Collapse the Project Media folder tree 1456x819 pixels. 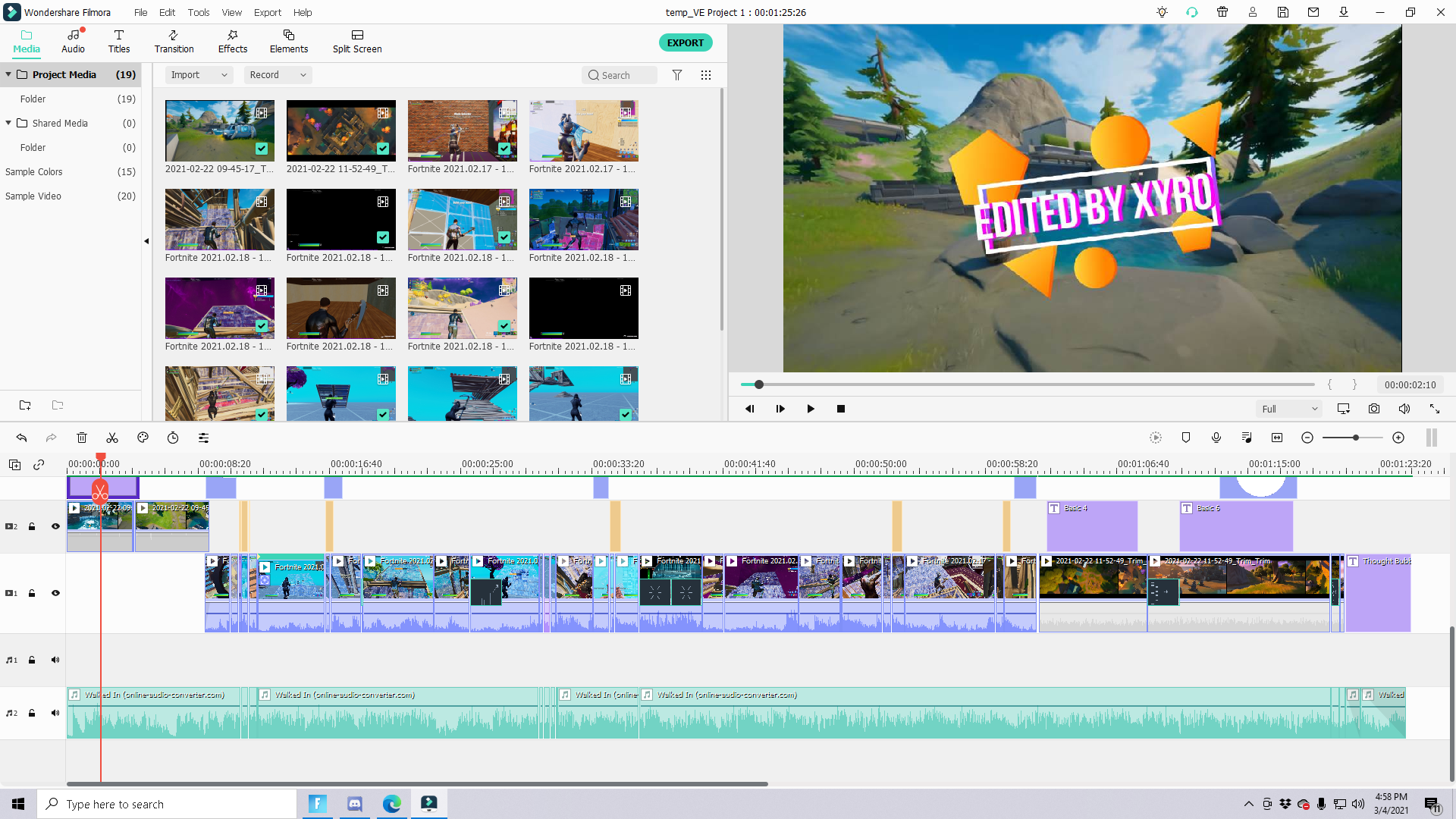point(8,74)
